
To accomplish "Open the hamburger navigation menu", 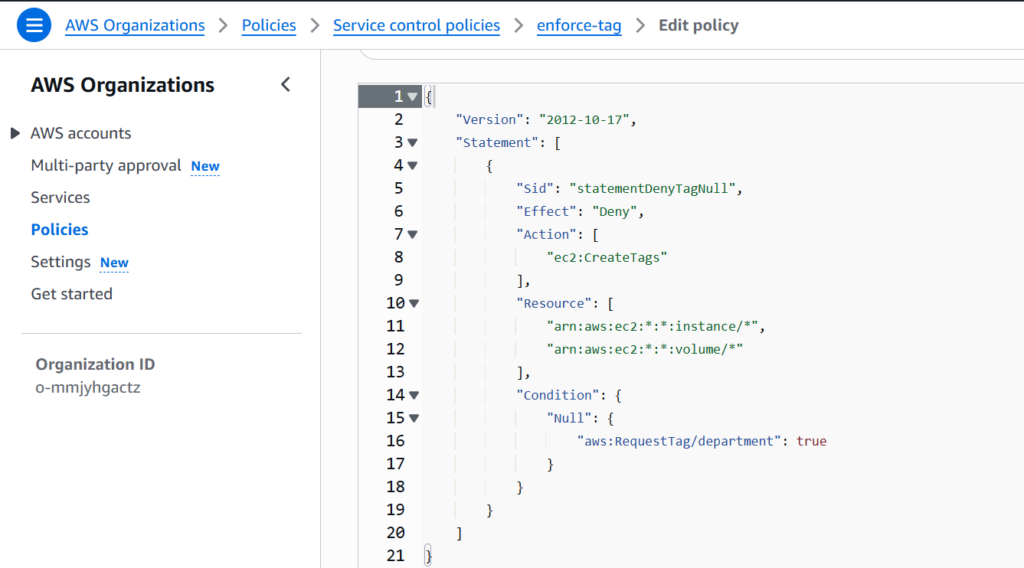I will point(34,25).
